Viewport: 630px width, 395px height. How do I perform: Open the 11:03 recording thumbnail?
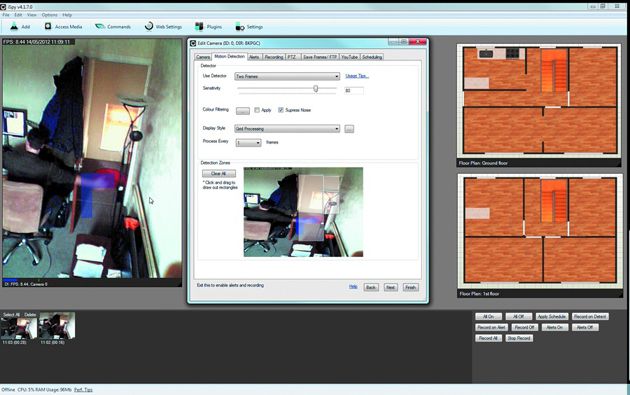[19, 328]
